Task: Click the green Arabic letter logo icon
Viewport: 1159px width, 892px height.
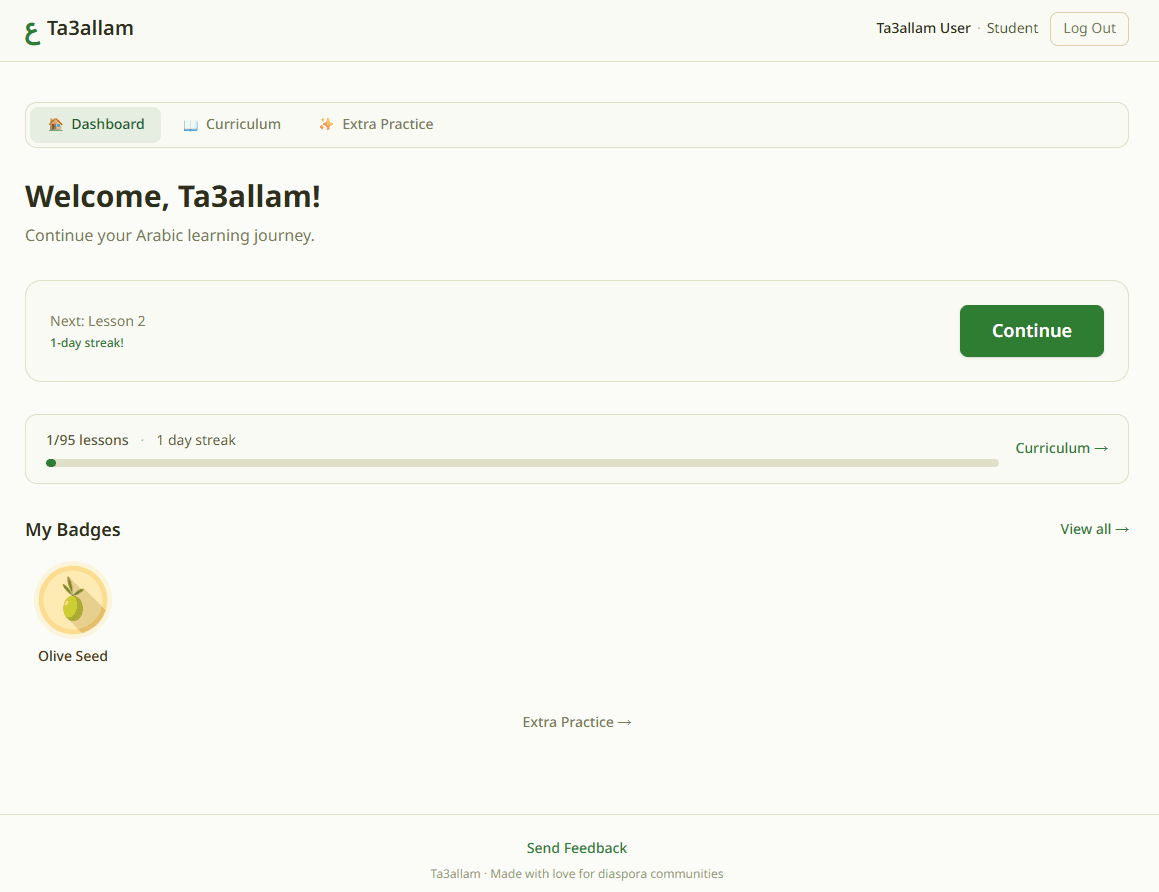Action: 33,32
